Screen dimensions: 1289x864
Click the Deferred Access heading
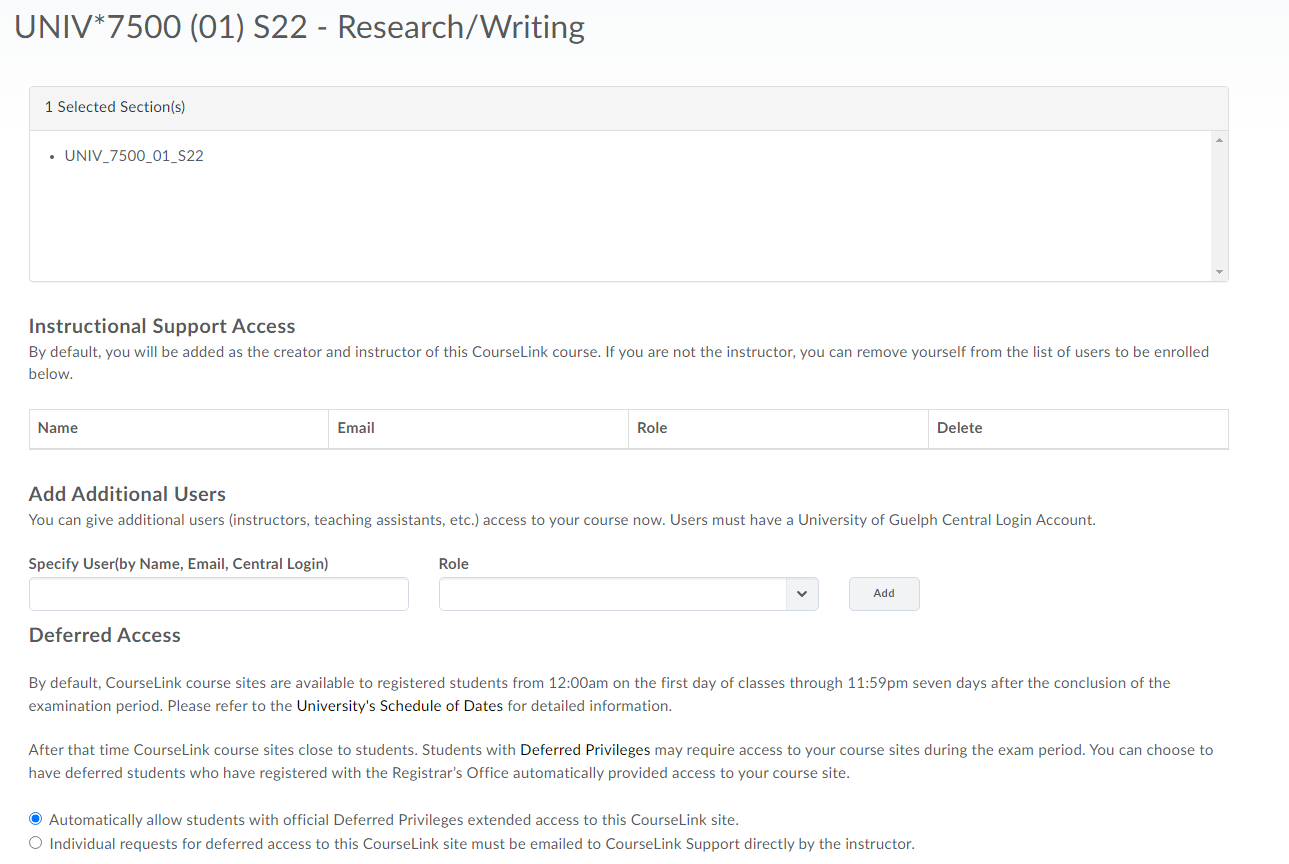tap(105, 635)
